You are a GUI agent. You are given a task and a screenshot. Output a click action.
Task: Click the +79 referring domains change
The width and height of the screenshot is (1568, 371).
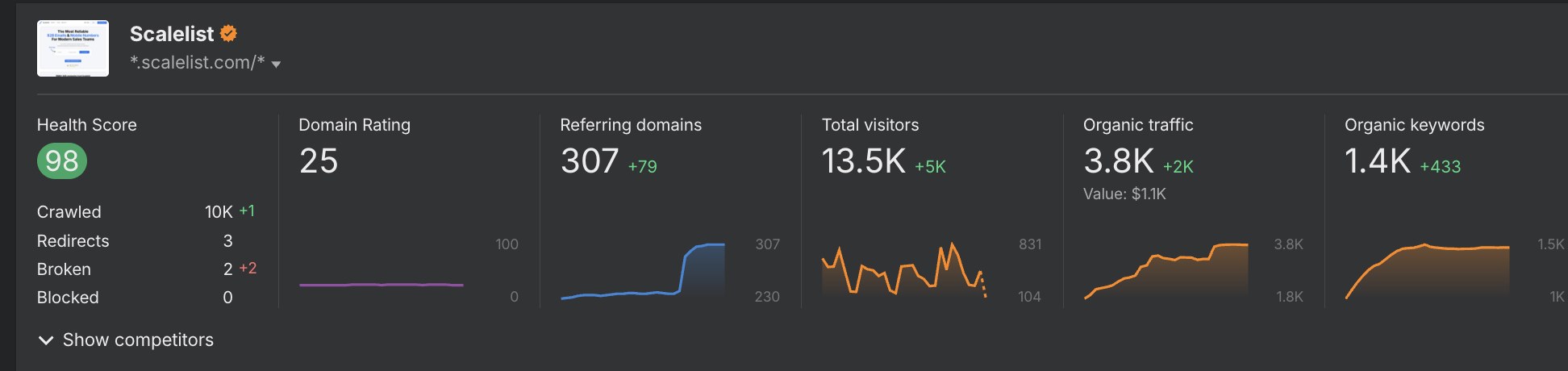pyautogui.click(x=643, y=167)
